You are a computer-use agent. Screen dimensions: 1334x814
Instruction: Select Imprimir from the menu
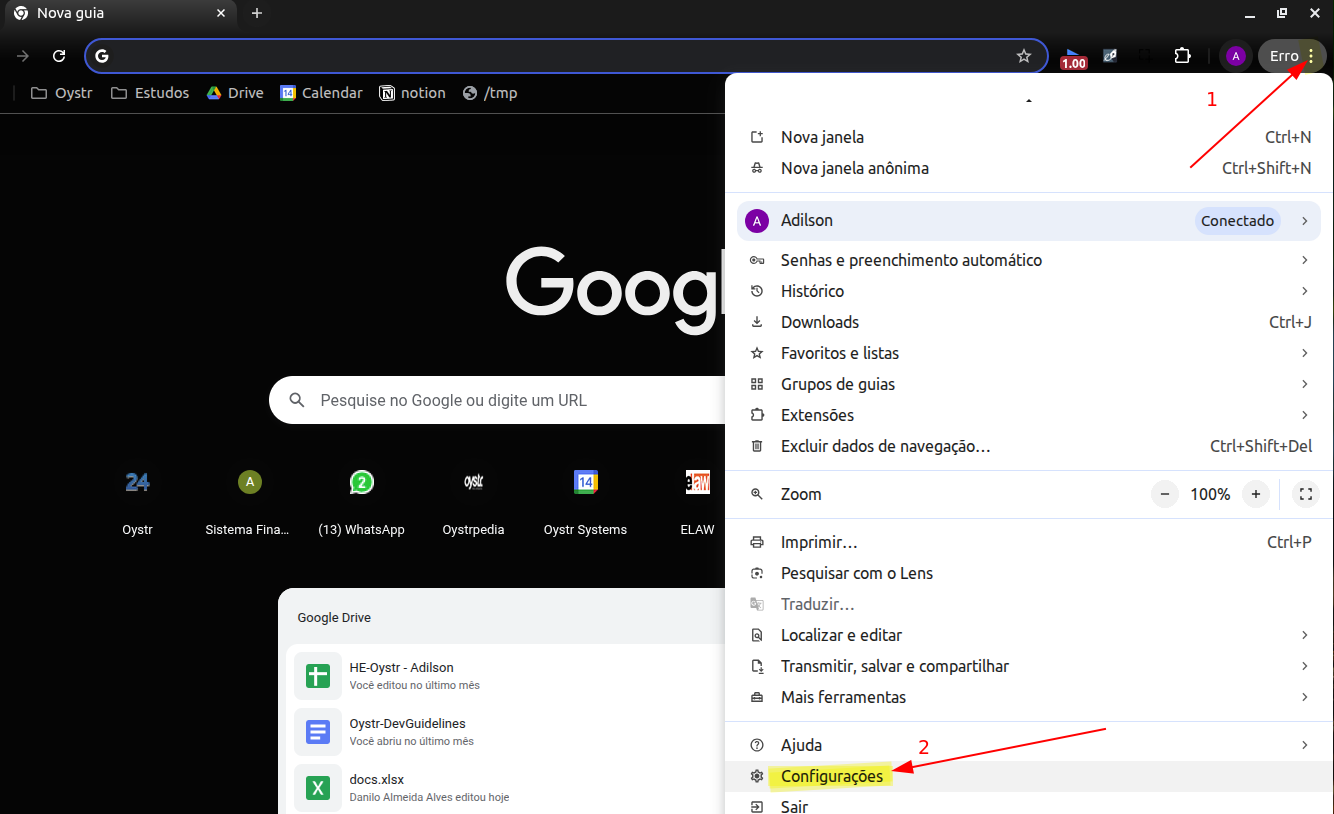1029,542
